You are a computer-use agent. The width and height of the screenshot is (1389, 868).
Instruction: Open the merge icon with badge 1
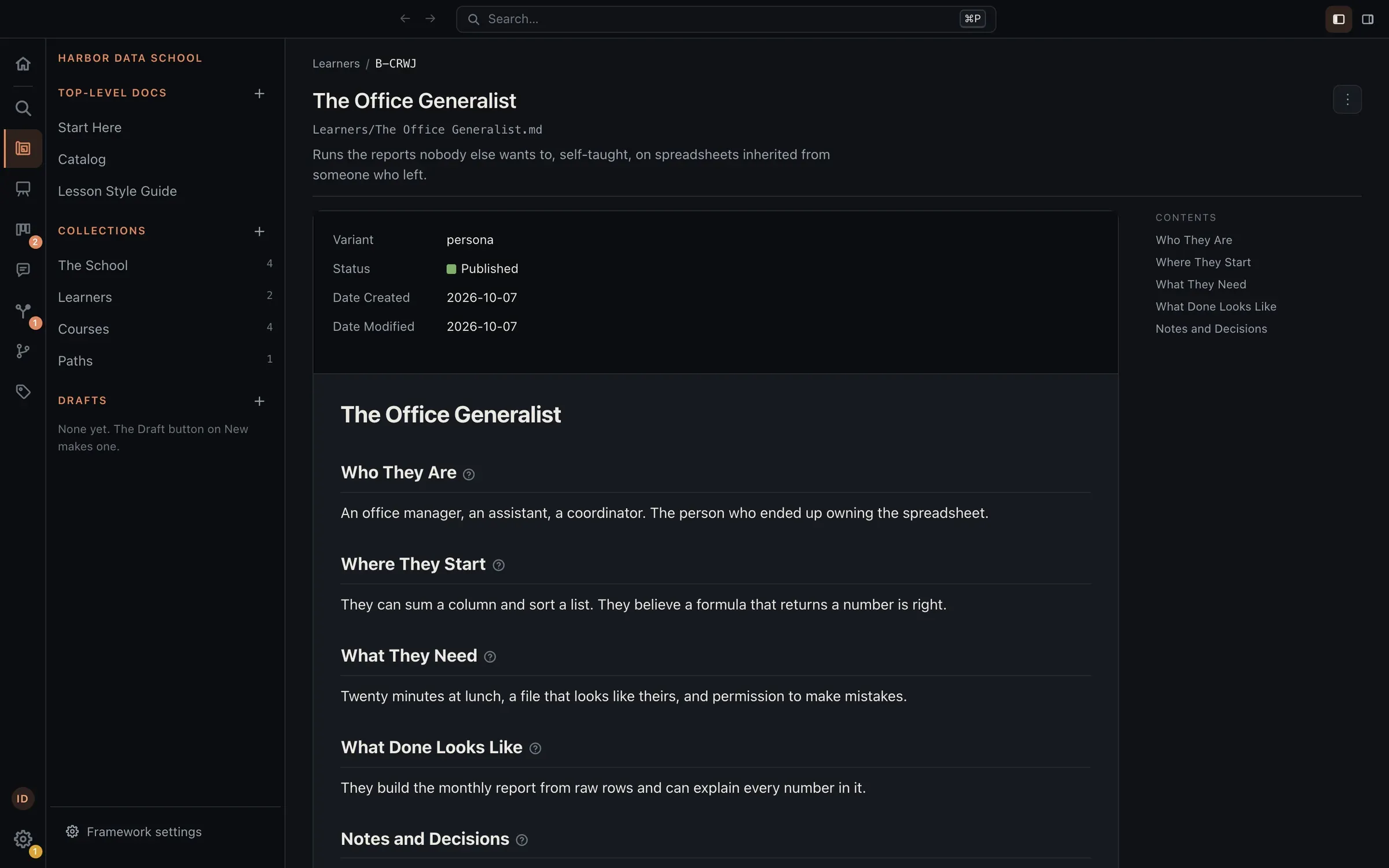(23, 311)
